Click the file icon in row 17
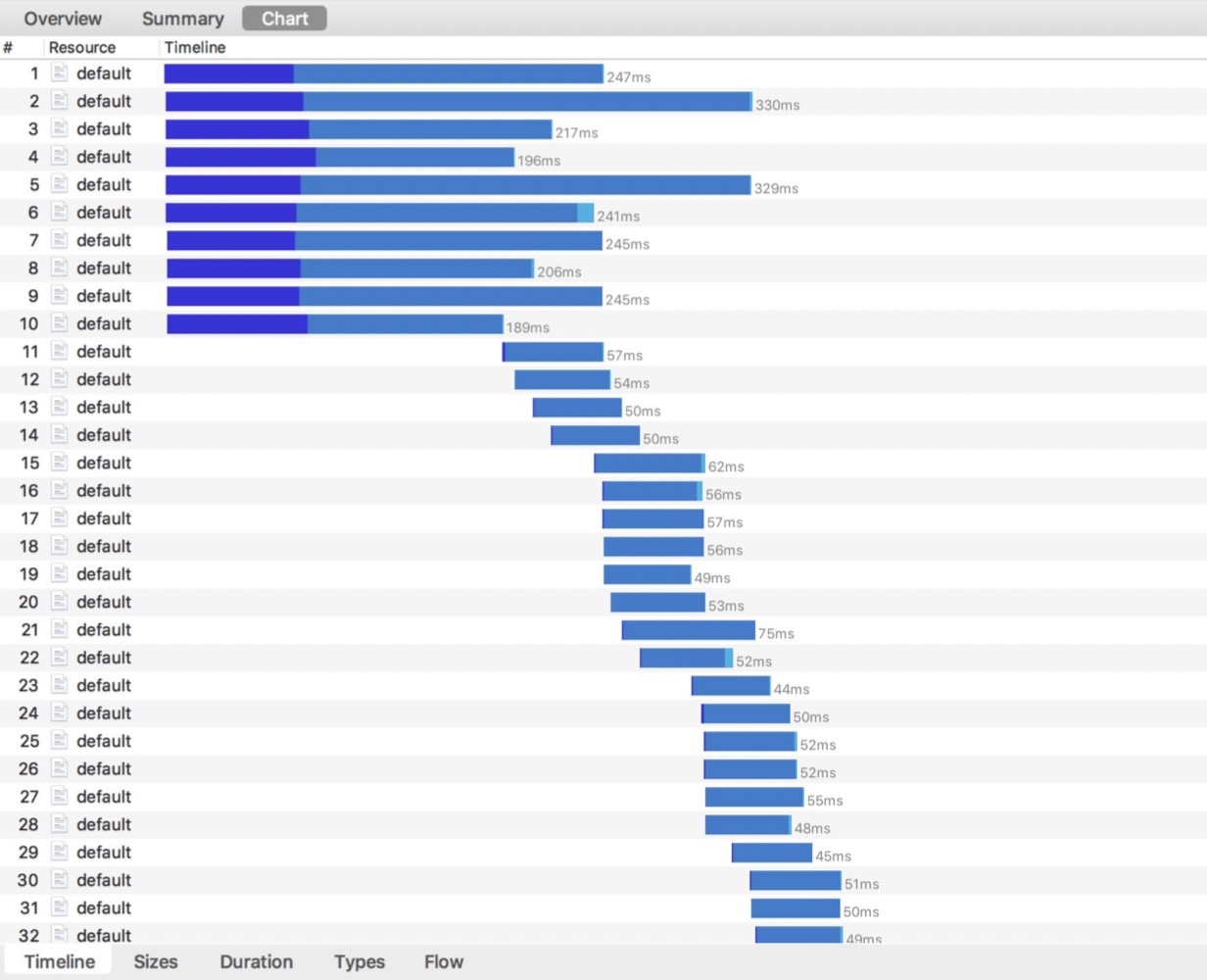This screenshot has height=980, width=1207. click(x=60, y=517)
